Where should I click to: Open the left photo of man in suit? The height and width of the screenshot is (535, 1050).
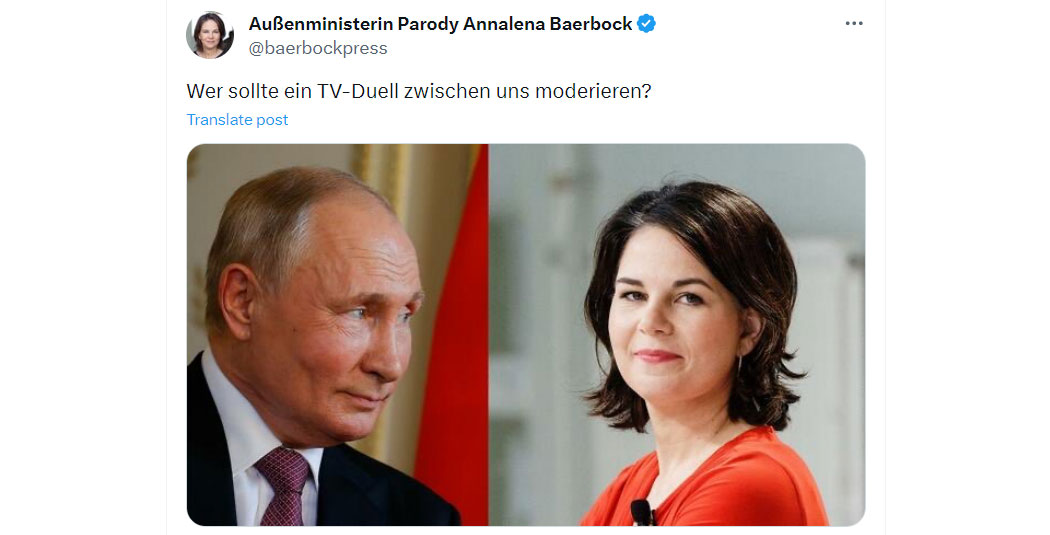338,335
